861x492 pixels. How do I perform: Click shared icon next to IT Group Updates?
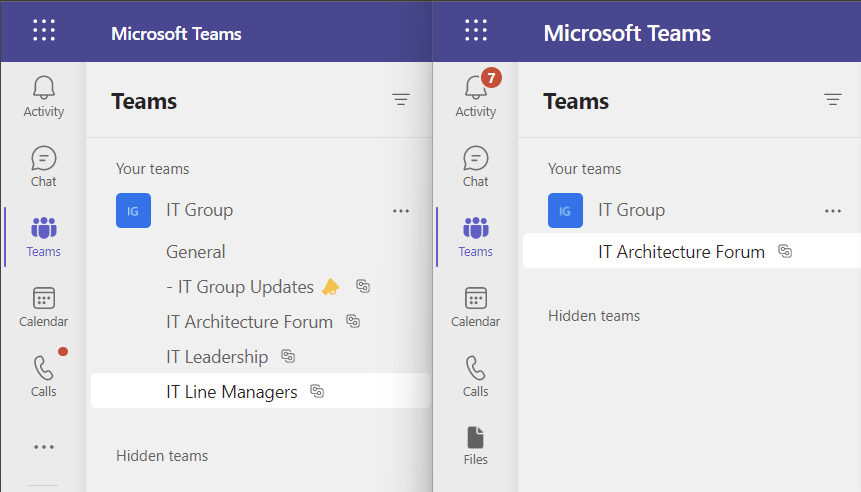pos(363,286)
